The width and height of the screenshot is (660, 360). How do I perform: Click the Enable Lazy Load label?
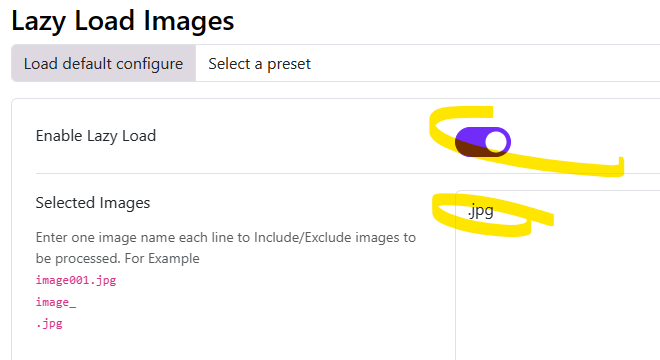click(x=96, y=136)
